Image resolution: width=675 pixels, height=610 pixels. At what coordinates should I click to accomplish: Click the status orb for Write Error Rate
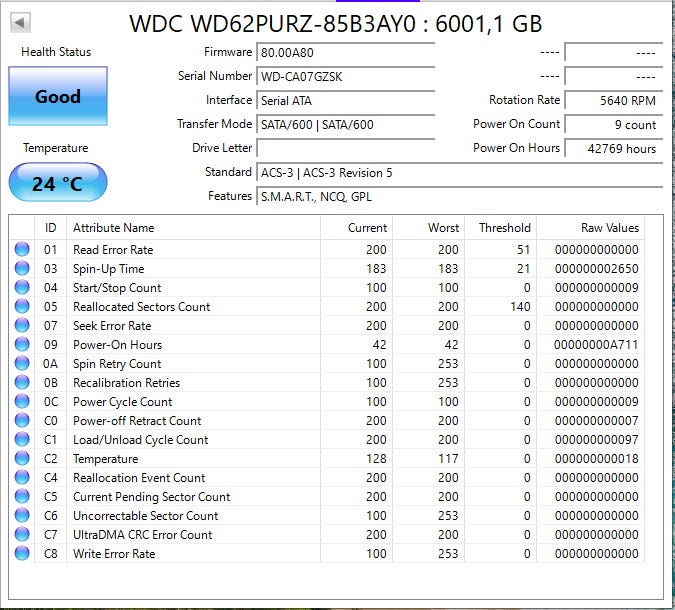click(22, 553)
